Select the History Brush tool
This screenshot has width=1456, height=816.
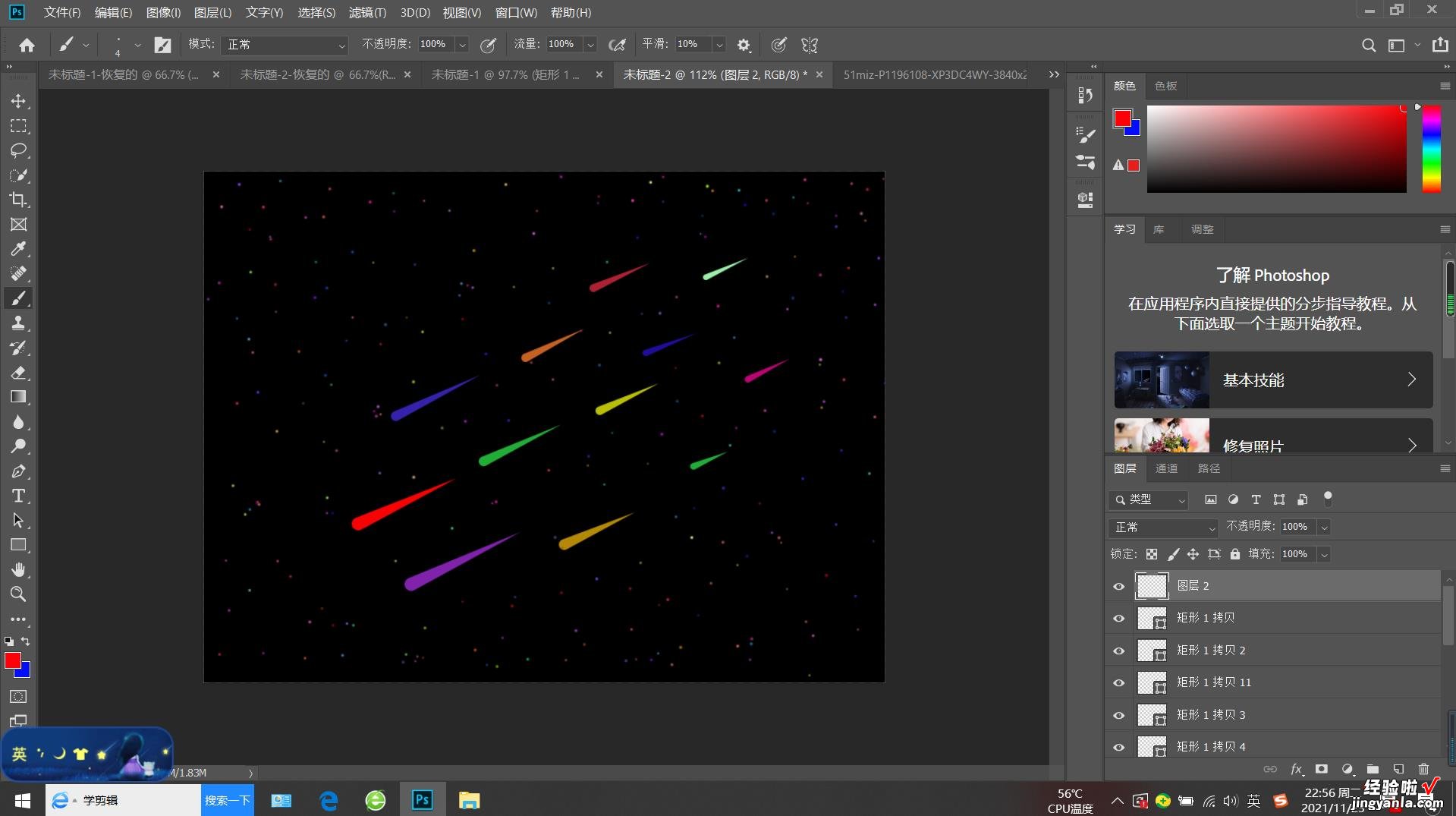(x=18, y=348)
